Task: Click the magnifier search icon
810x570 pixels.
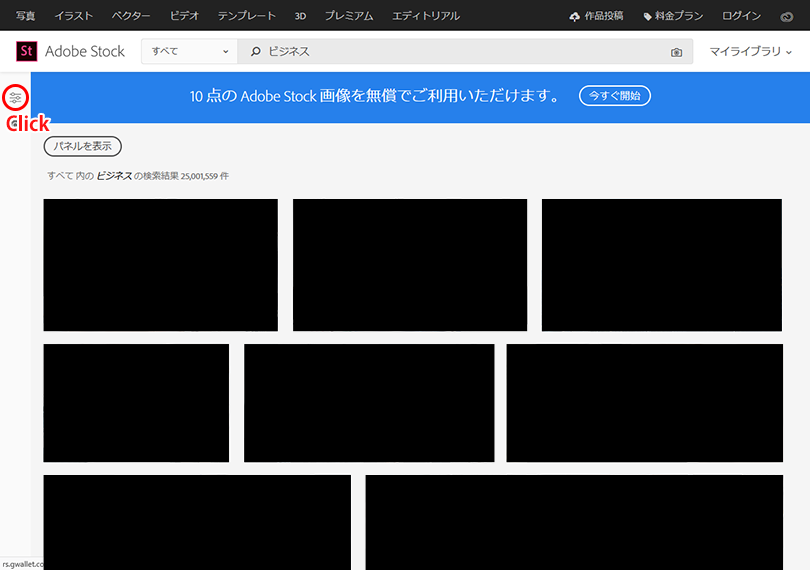Action: [255, 51]
